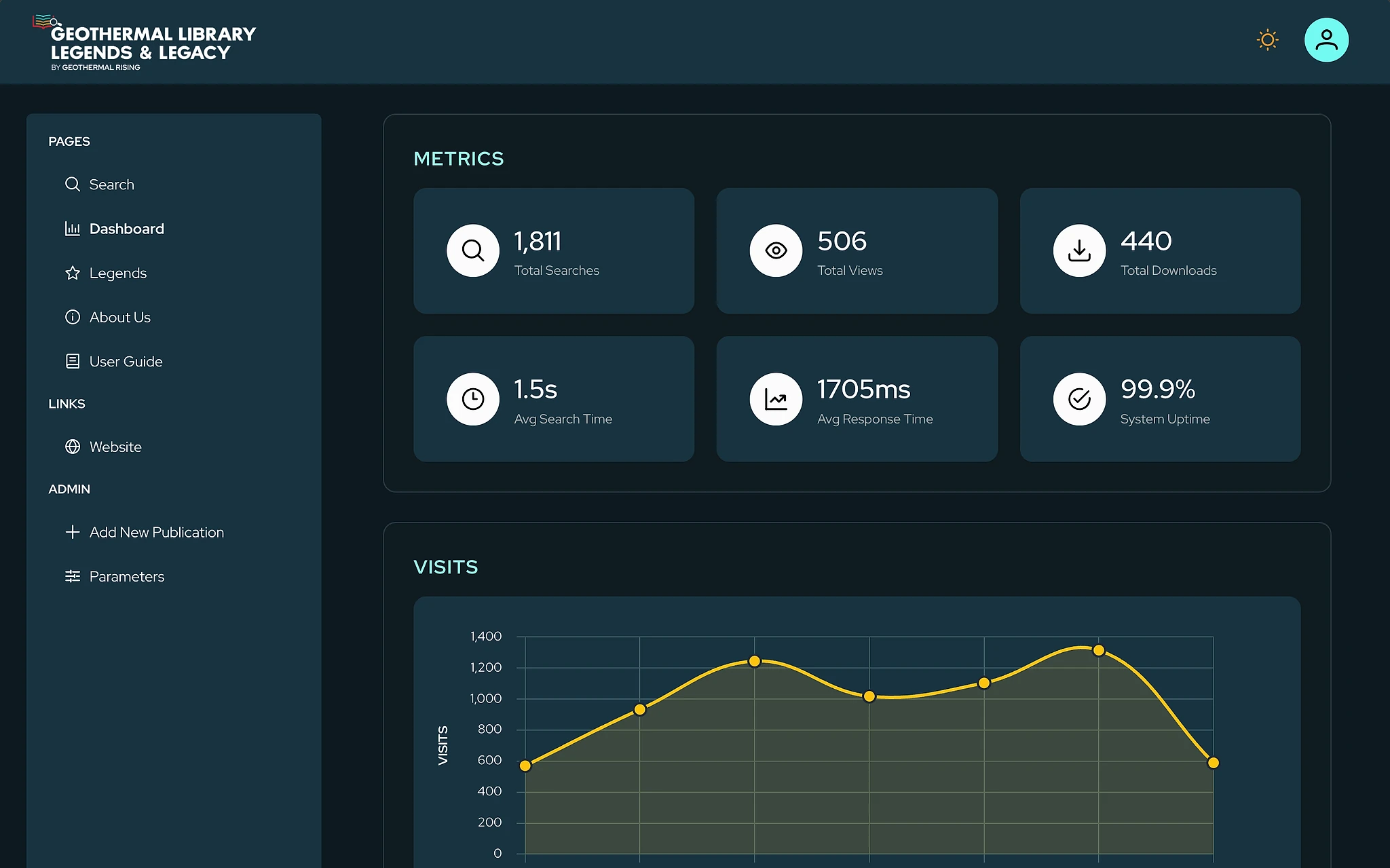Click the ADMIN sidebar heading

[69, 489]
